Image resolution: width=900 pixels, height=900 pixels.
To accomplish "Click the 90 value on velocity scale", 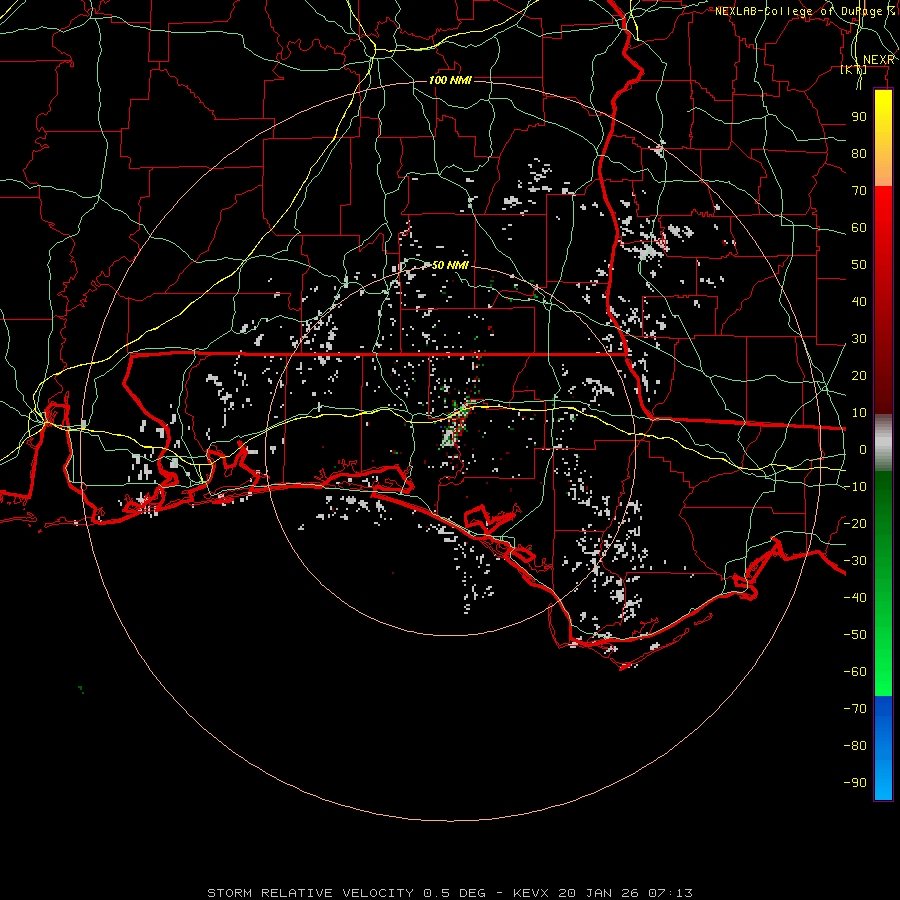I will pos(859,117).
